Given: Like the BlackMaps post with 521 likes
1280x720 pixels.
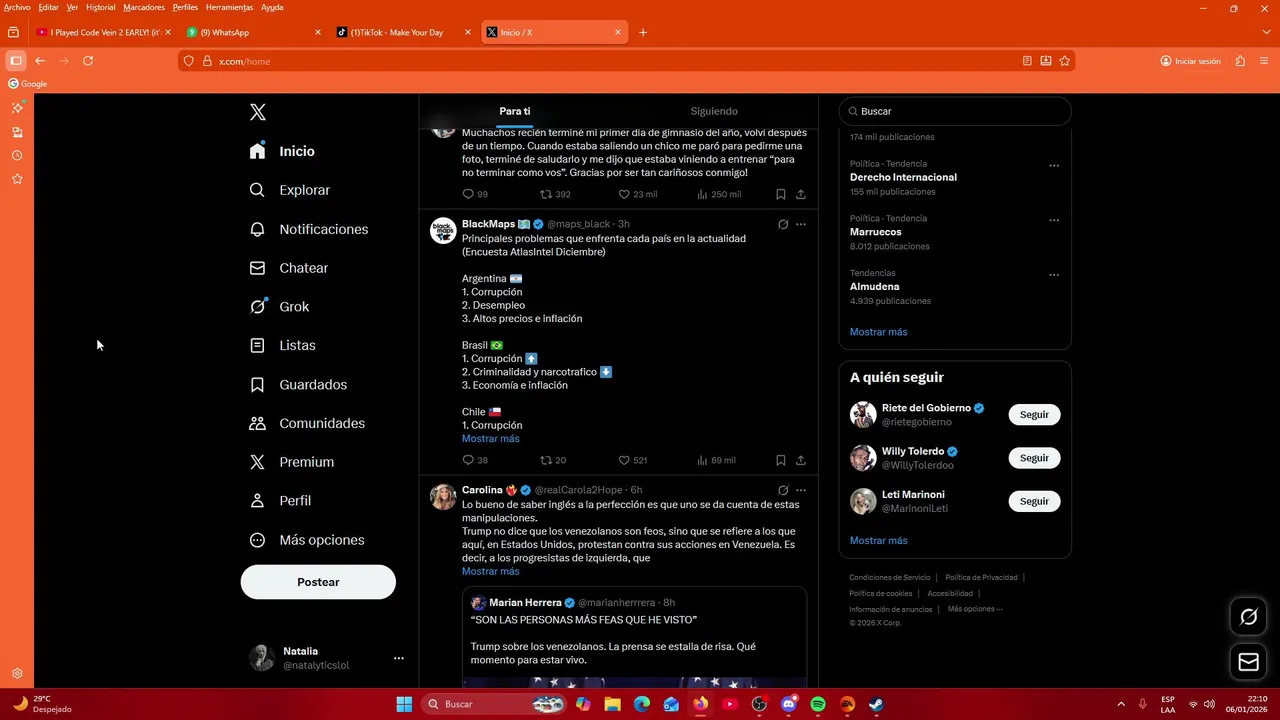Looking at the screenshot, I should click(632, 460).
